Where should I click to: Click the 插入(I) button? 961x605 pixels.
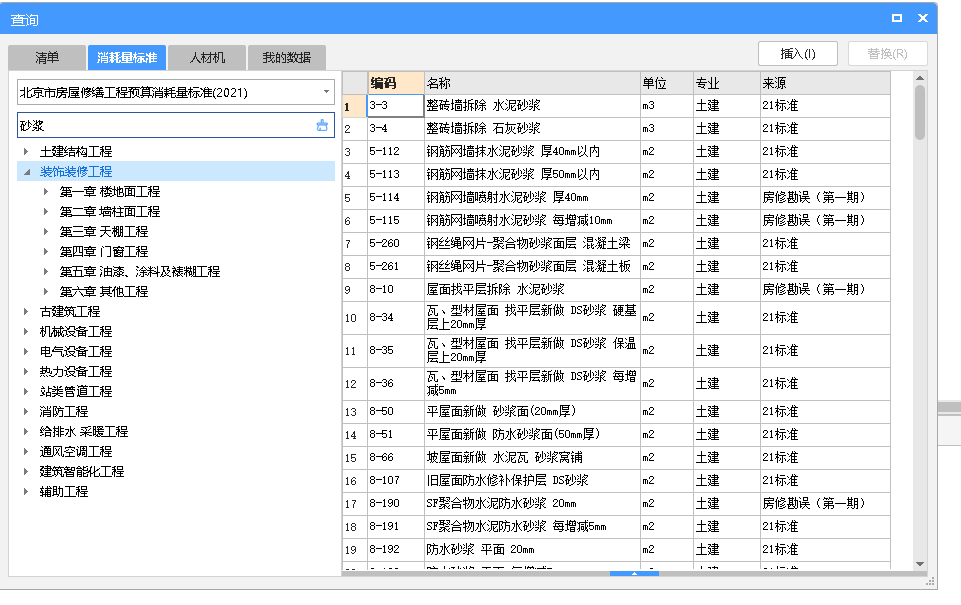pyautogui.click(x=798, y=53)
